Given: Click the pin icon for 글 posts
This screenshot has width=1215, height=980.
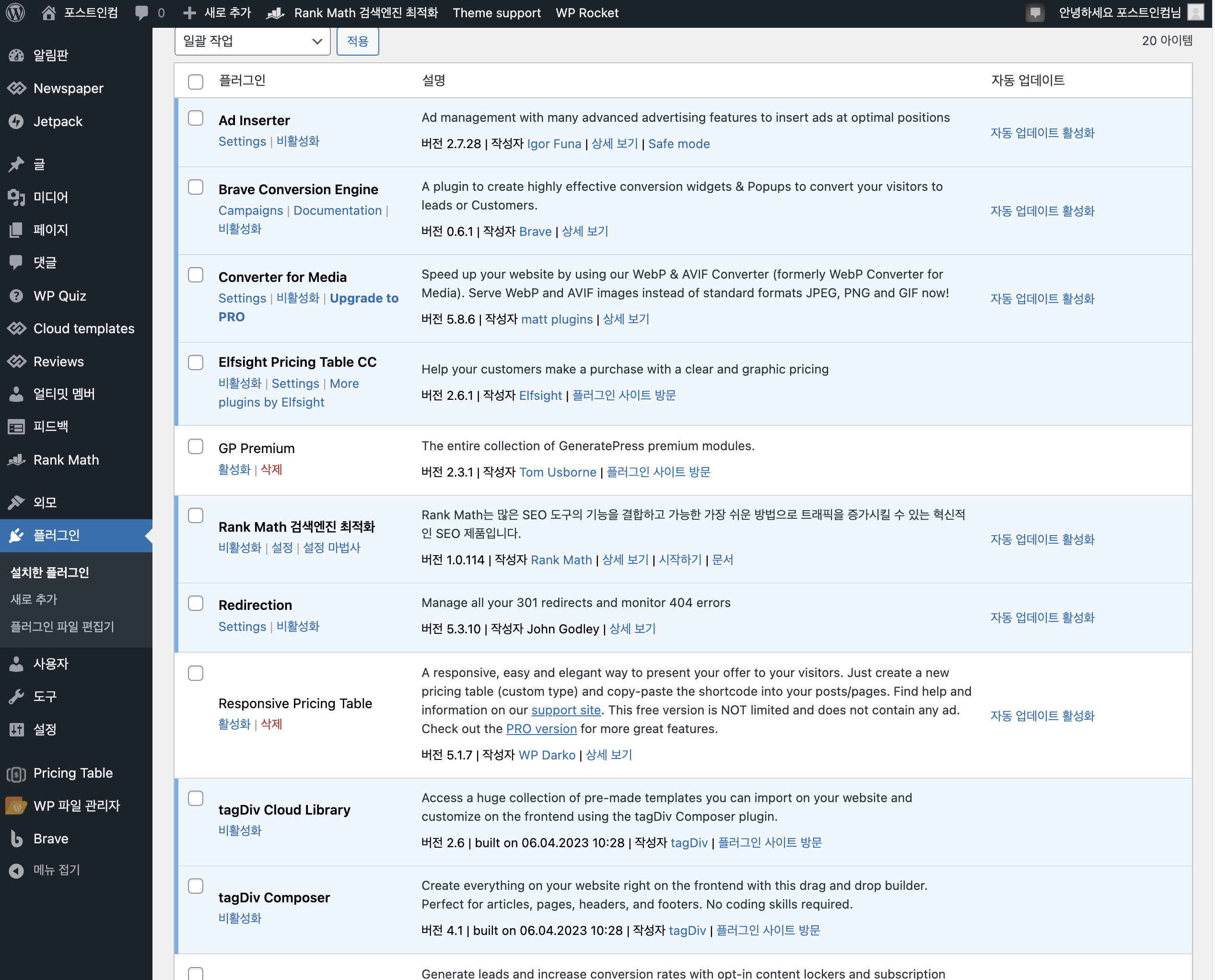Looking at the screenshot, I should click(16, 164).
